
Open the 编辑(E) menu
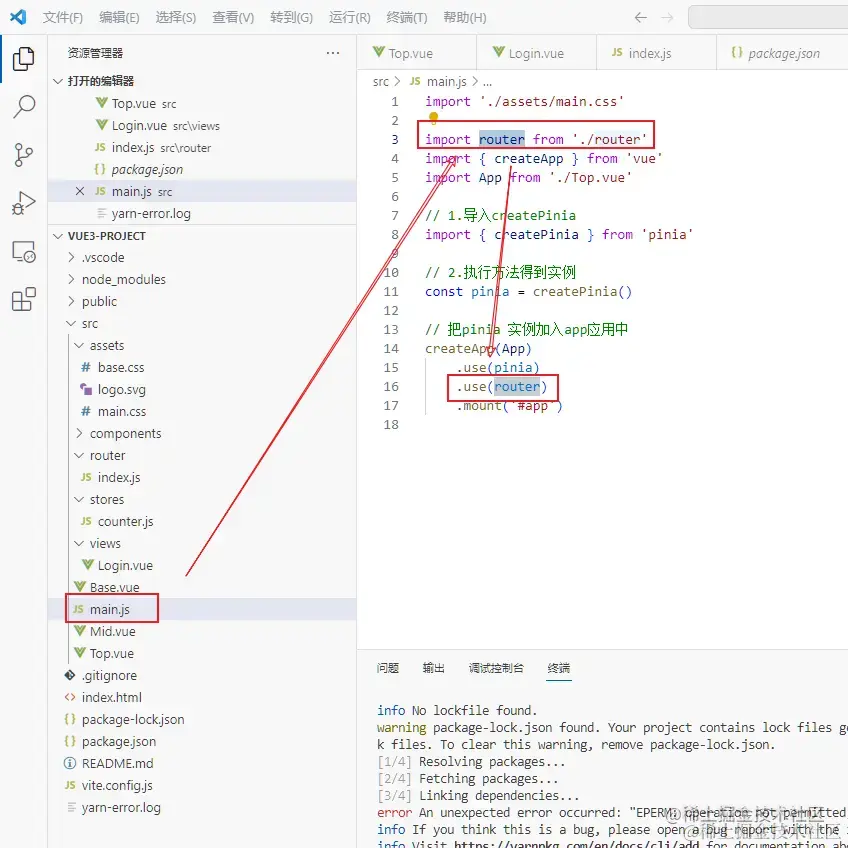point(119,18)
